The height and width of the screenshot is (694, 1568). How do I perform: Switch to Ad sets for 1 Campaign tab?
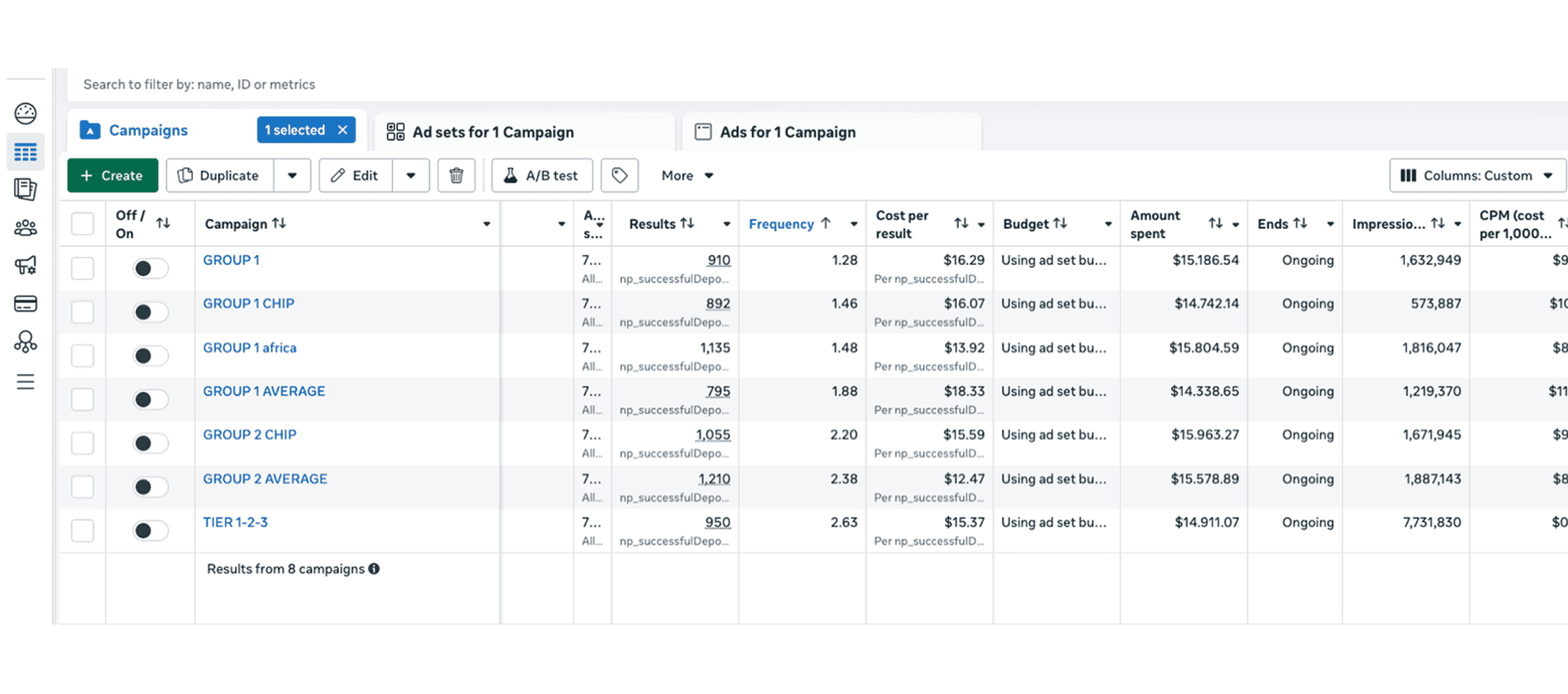click(x=493, y=132)
